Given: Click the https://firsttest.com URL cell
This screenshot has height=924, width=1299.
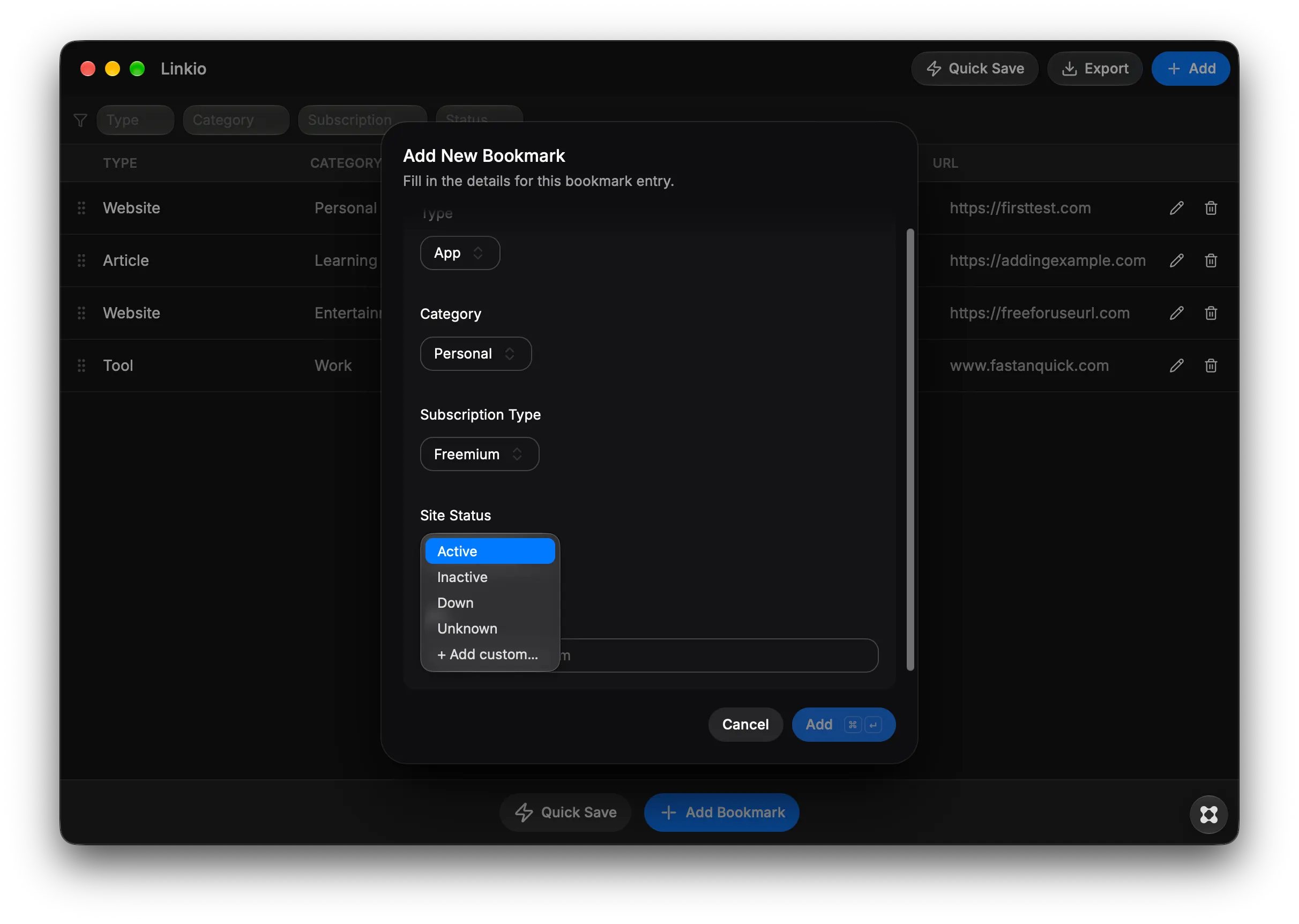Looking at the screenshot, I should point(1020,208).
